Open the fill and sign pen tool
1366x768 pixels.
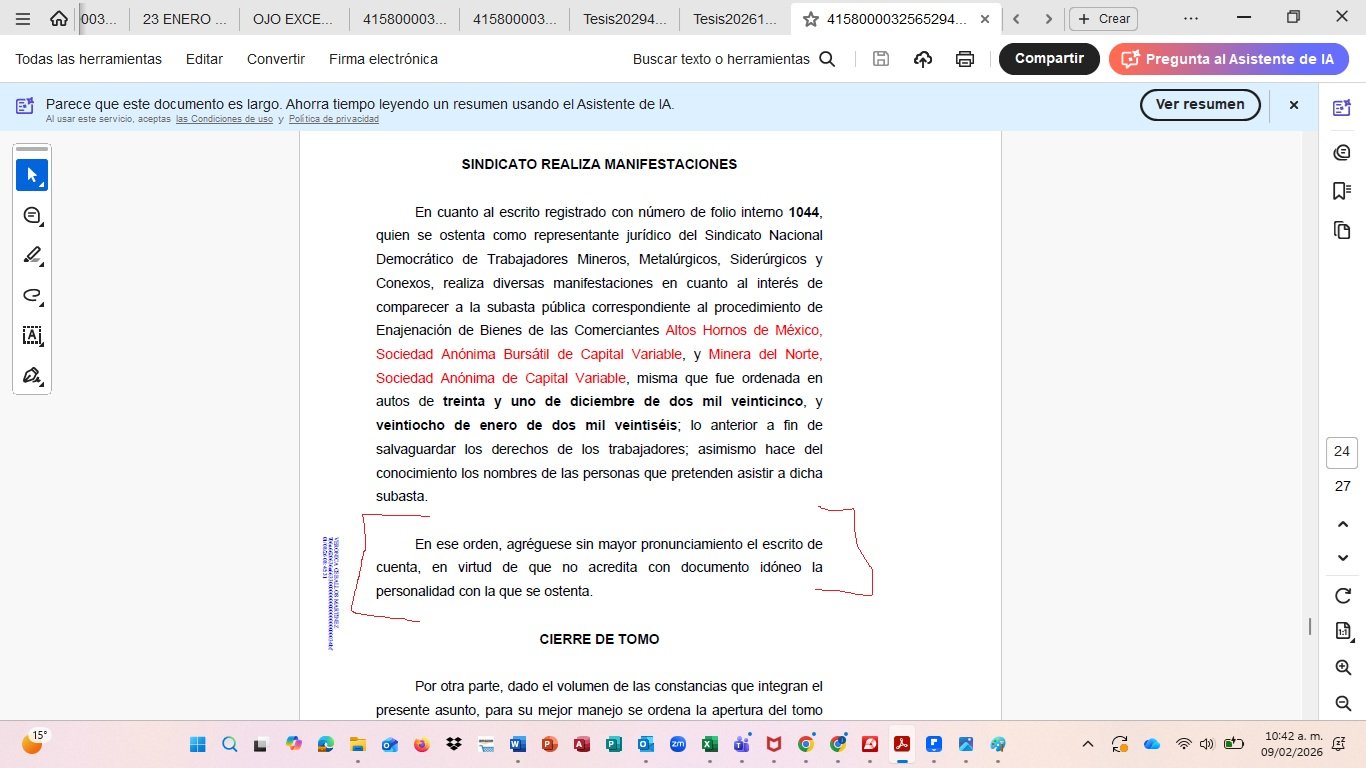(31, 376)
